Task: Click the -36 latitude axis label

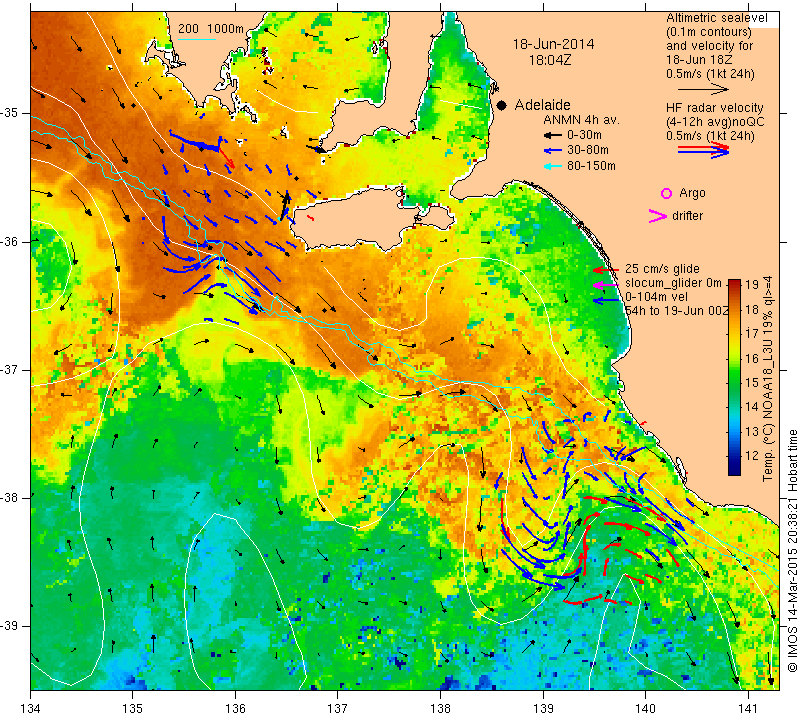Action: click(x=9, y=241)
